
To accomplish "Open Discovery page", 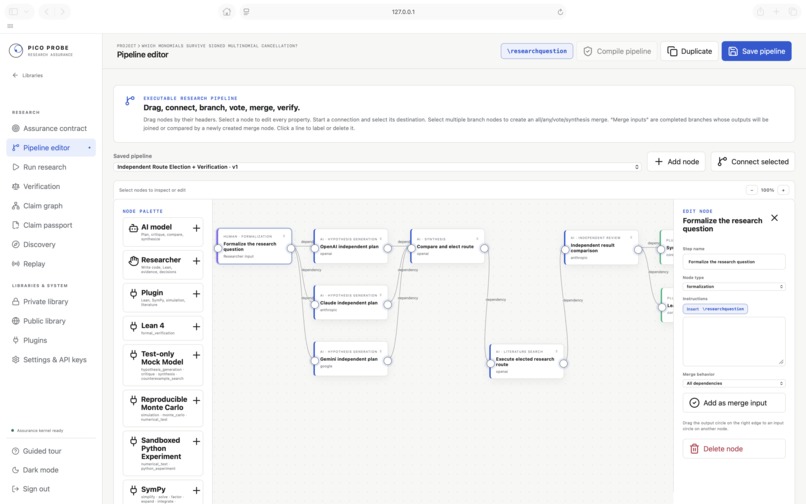I will point(51,244).
